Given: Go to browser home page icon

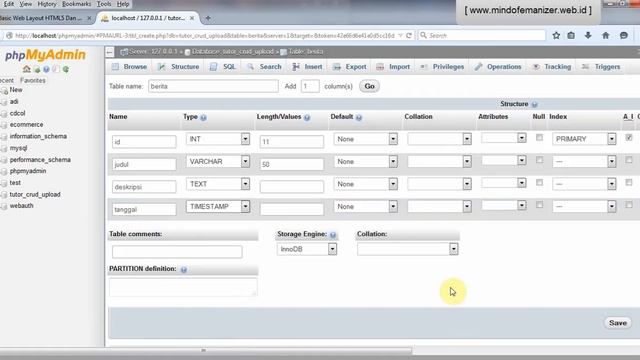Looking at the screenshot, I should click(605, 36).
